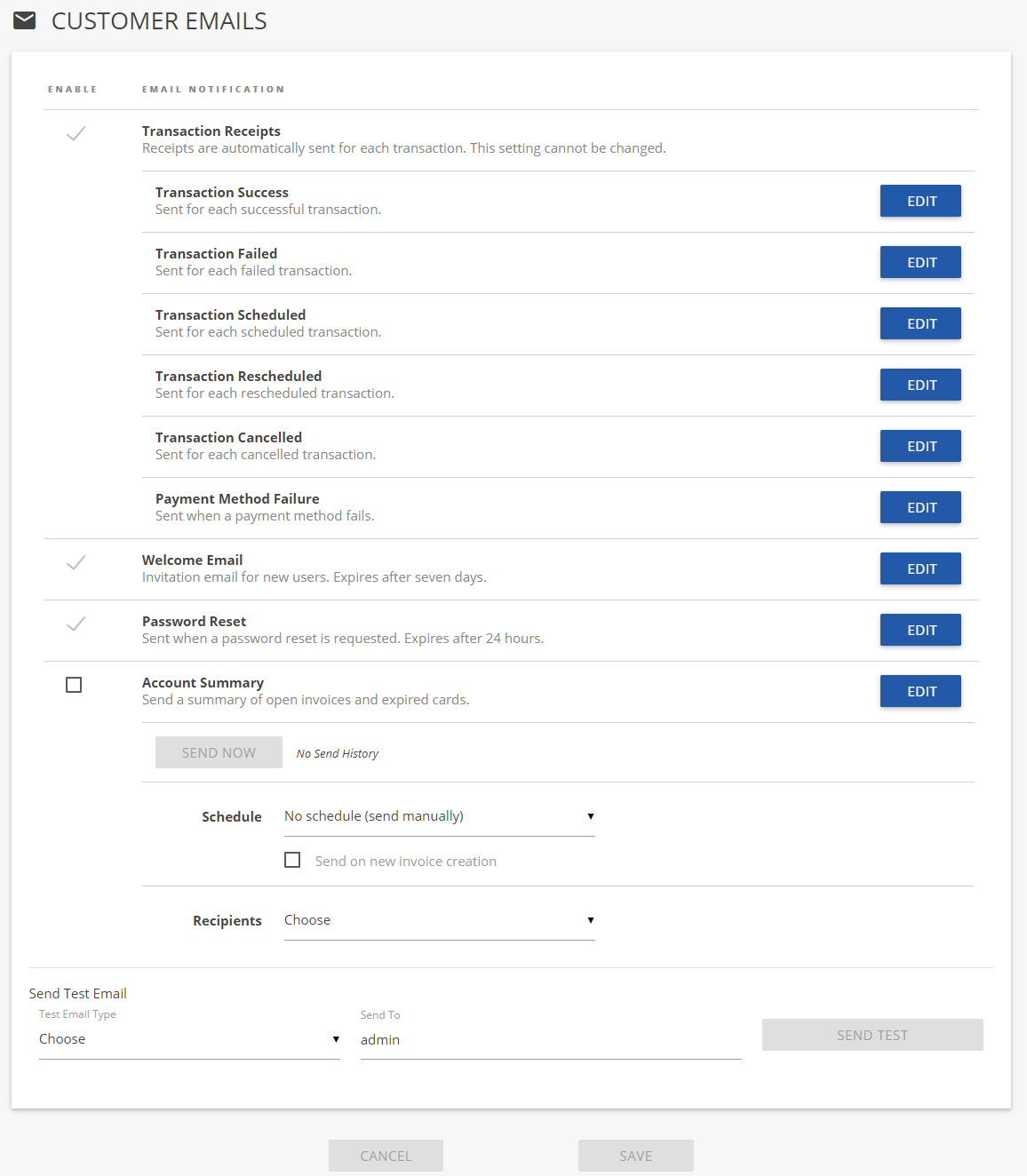This screenshot has width=1027, height=1176.
Task: Click the Password Reset enabled checkmark
Action: click(x=76, y=624)
